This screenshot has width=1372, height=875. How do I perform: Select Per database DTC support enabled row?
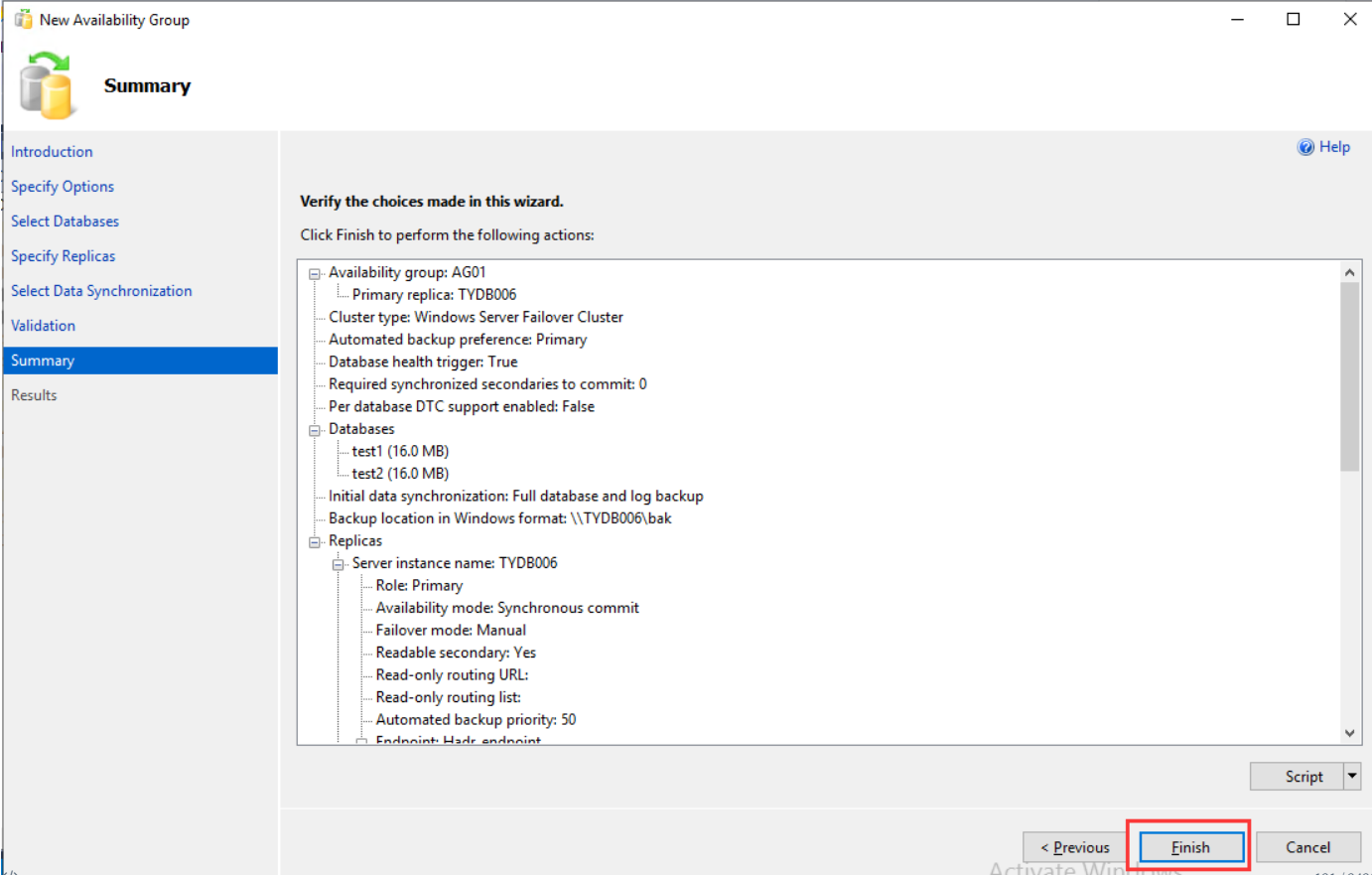[x=462, y=406]
